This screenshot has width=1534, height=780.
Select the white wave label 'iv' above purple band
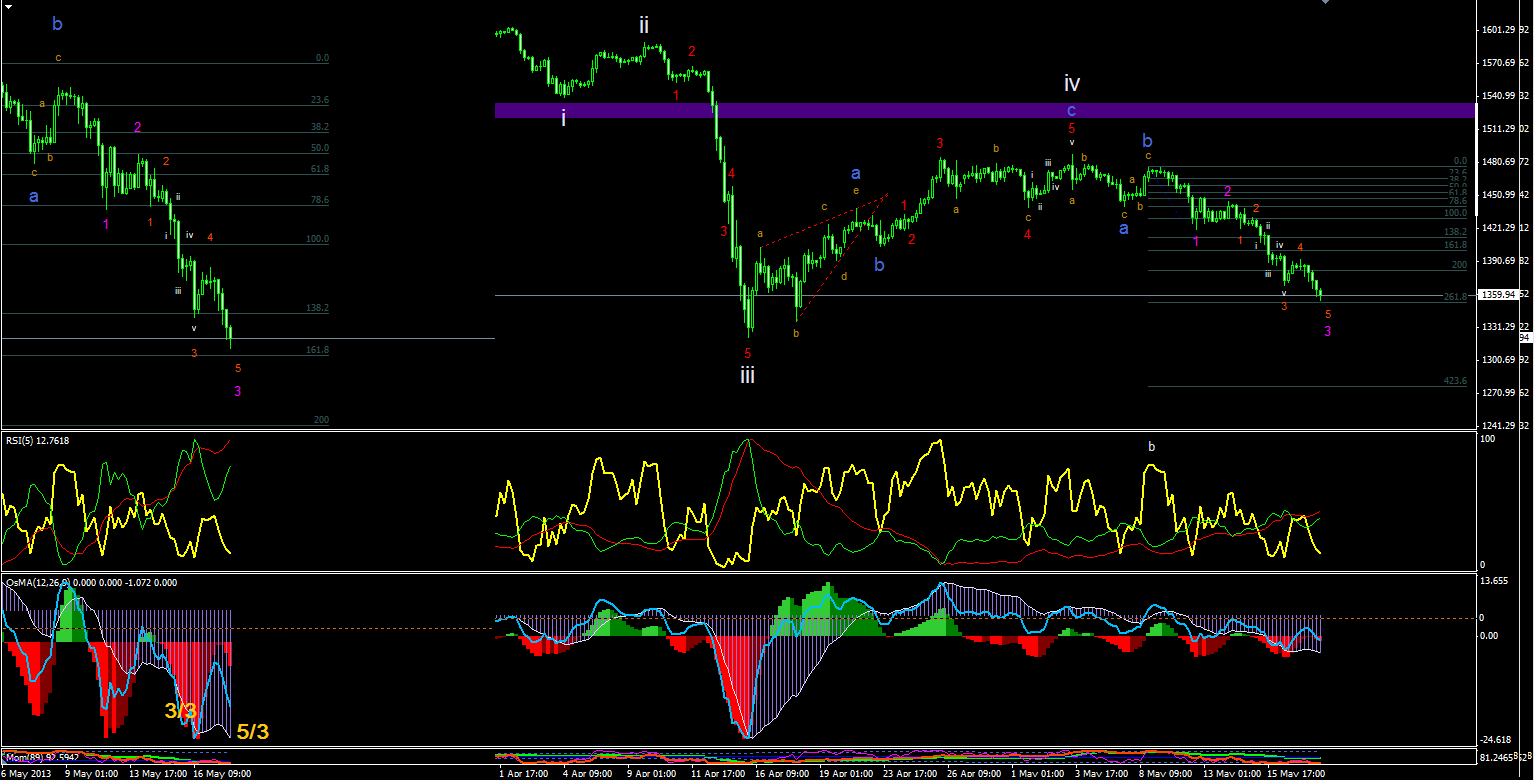pos(1072,83)
